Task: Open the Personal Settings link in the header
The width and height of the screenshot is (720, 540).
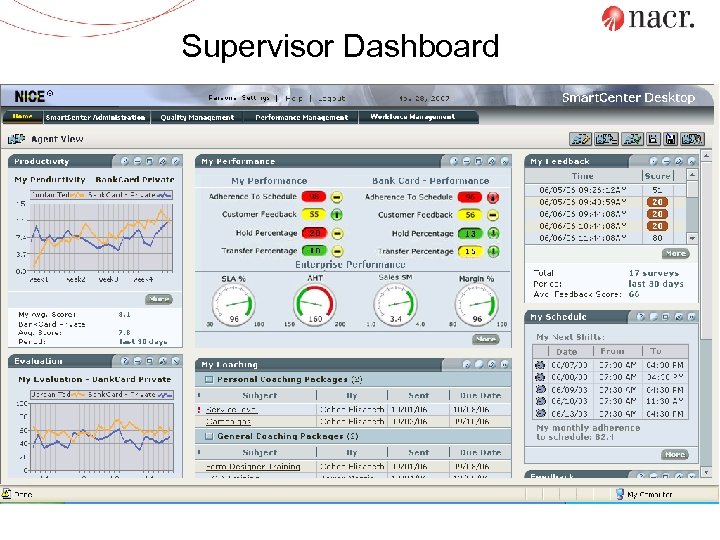Action: (x=238, y=98)
